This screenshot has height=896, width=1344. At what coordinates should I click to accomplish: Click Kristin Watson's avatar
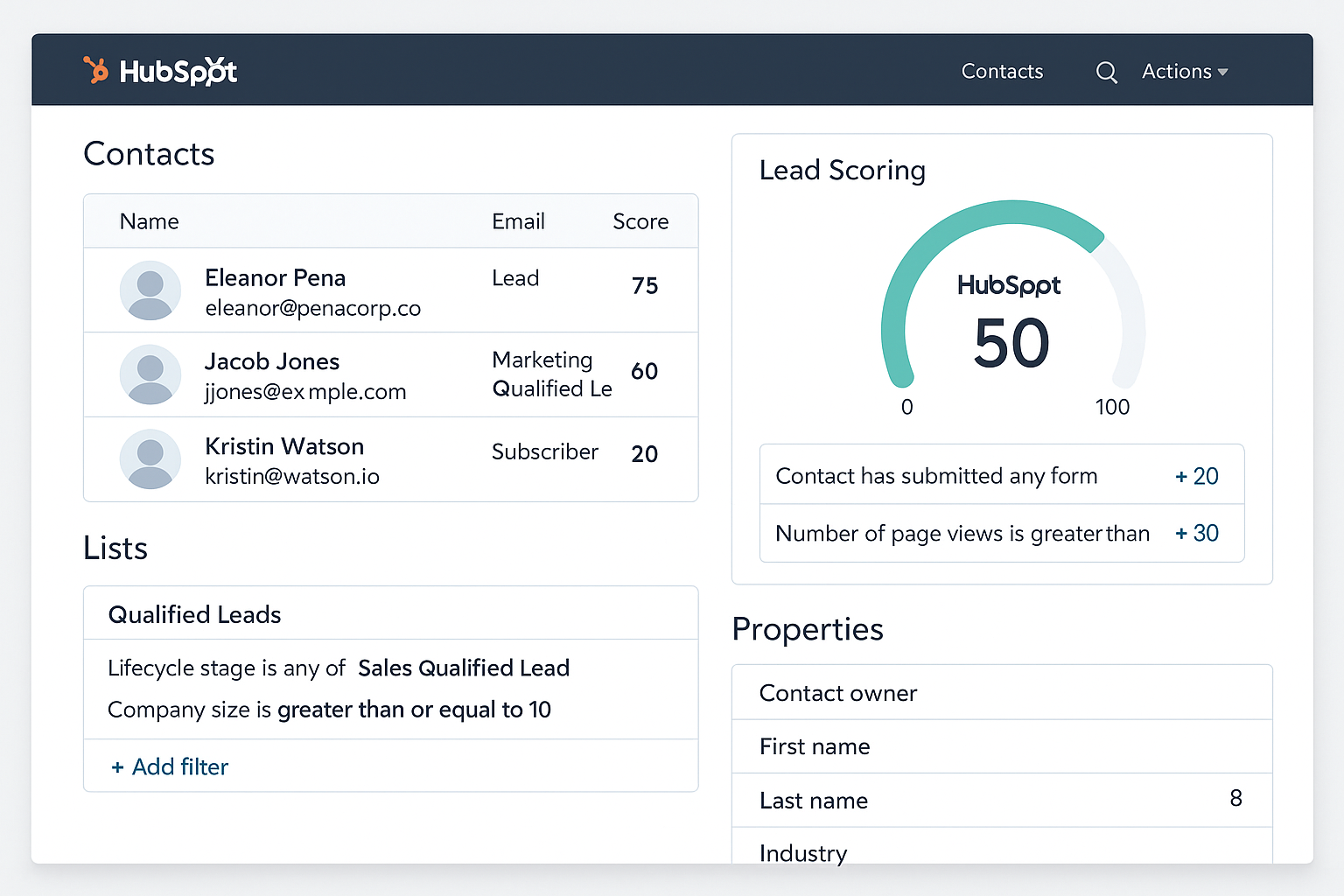150,458
